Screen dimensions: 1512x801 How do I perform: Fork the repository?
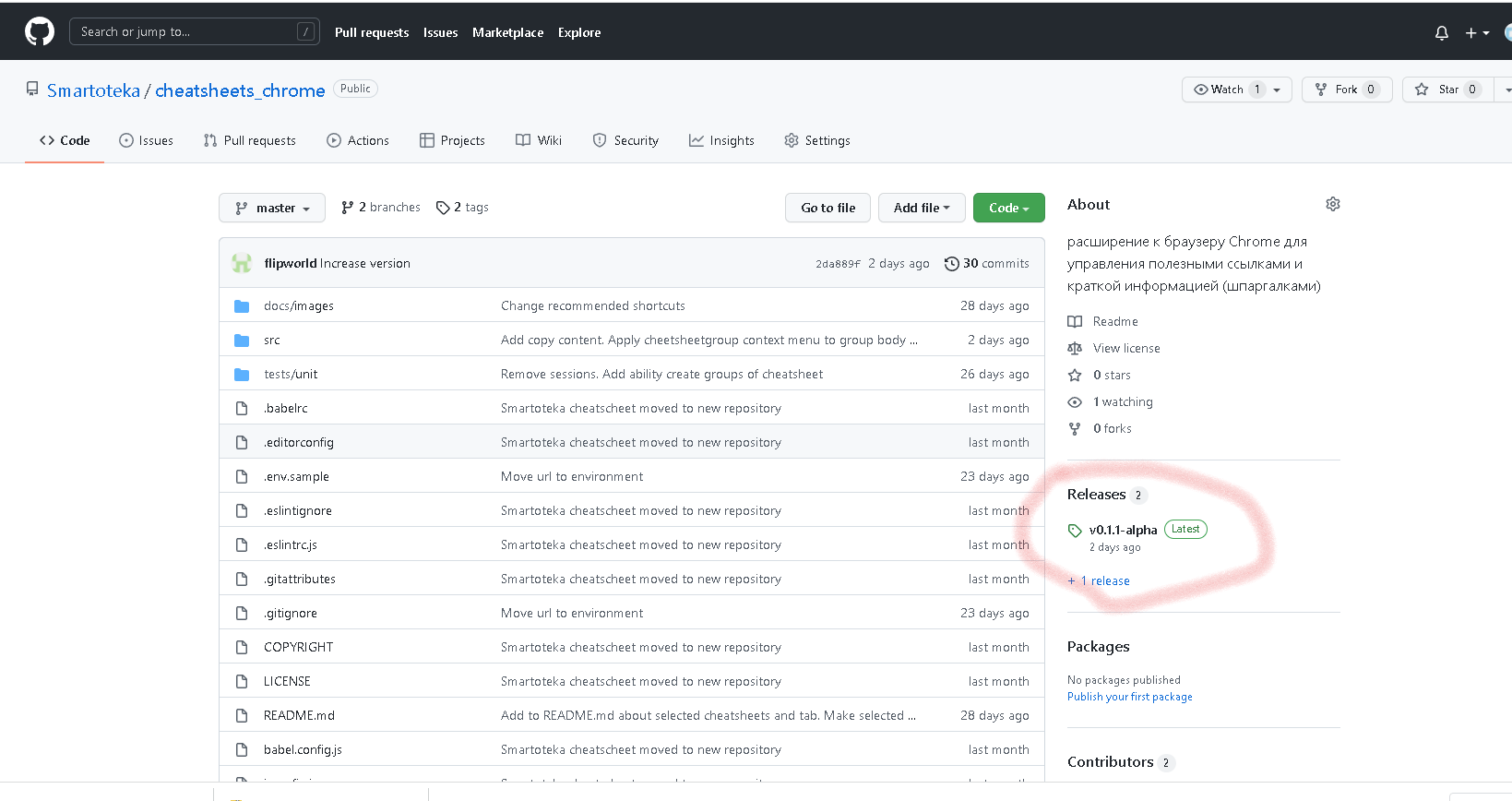(x=1347, y=90)
